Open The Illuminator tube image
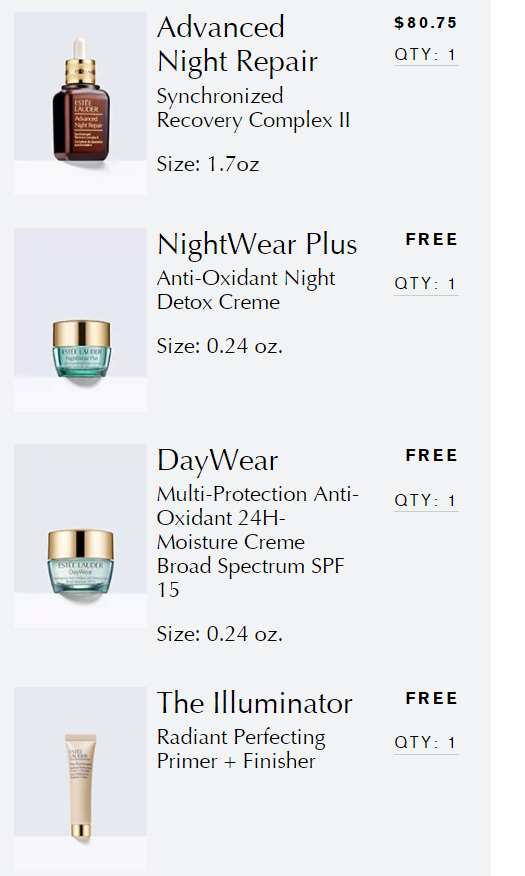 coord(80,779)
